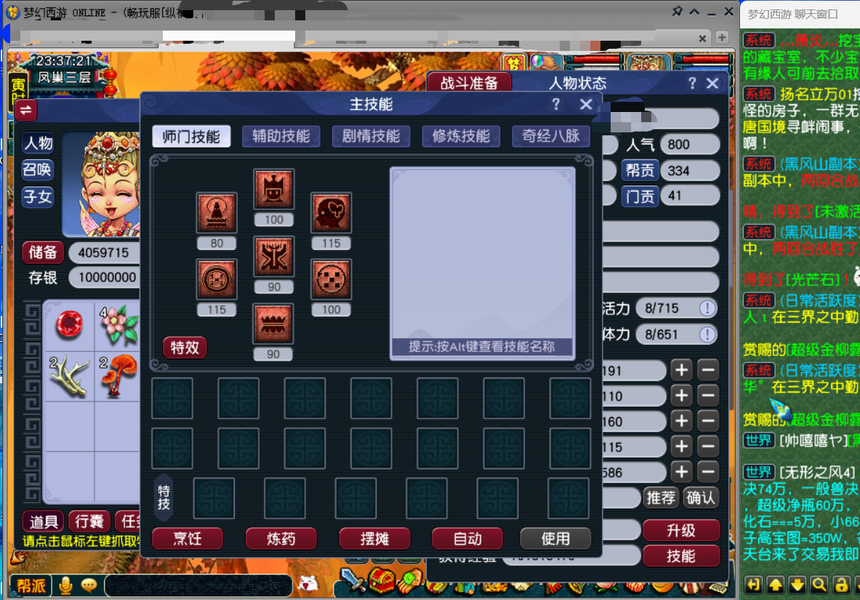
Task: Click the orange lingzhi mushroom item
Action: click(118, 376)
